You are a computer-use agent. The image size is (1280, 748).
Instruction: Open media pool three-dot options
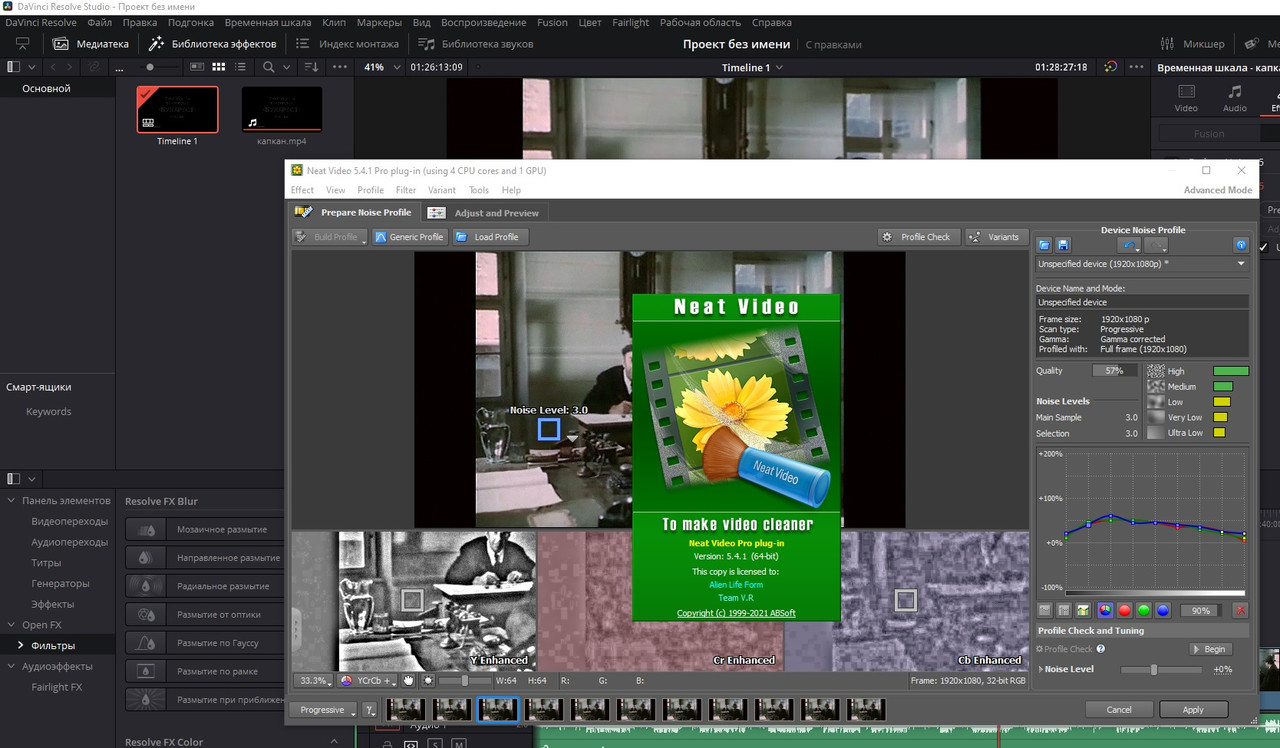(339, 67)
